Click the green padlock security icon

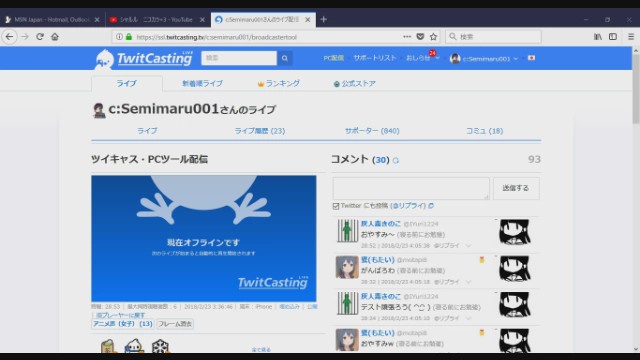(129, 37)
